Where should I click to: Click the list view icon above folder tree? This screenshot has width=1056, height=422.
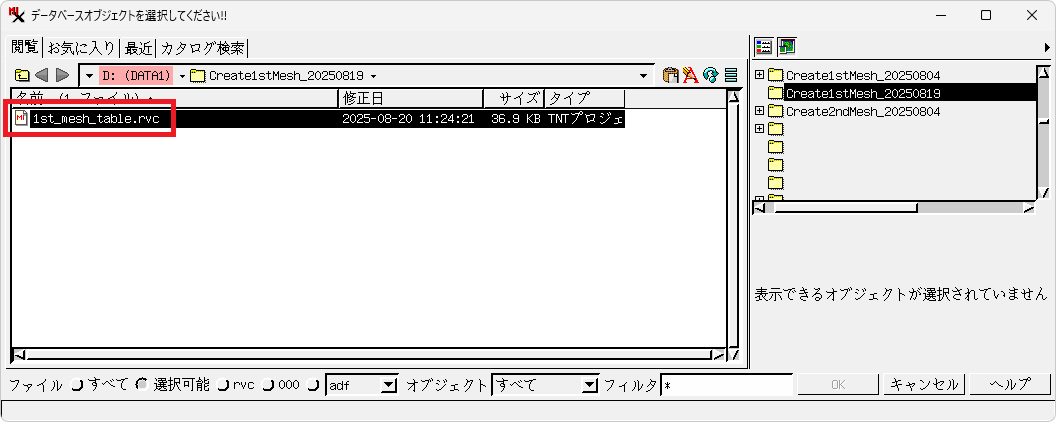[764, 47]
